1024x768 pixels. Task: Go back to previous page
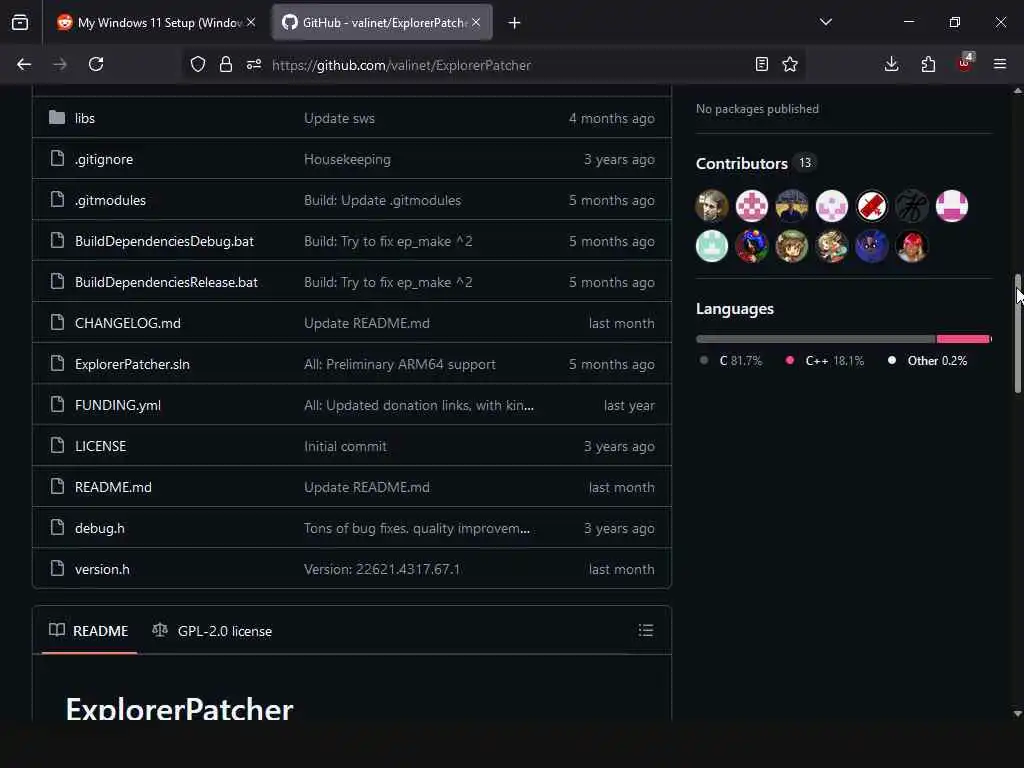pyautogui.click(x=24, y=65)
